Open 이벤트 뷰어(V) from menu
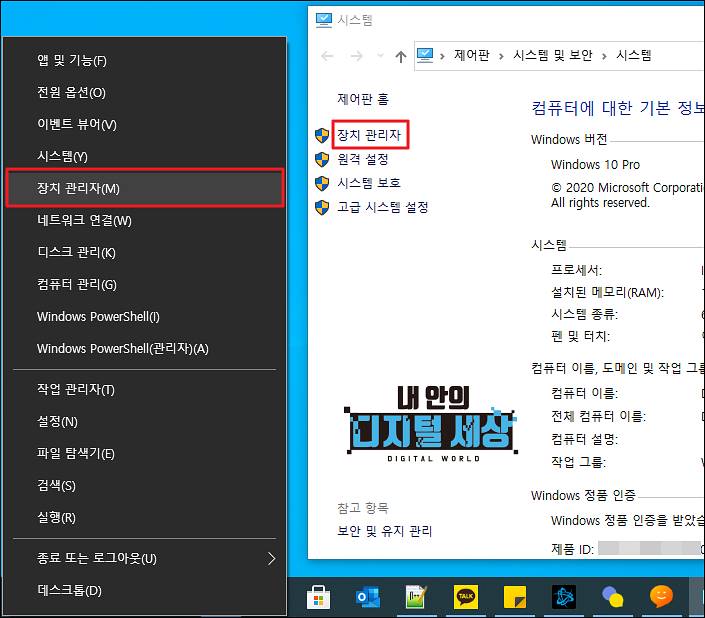This screenshot has width=705, height=618. pyautogui.click(x=145, y=124)
